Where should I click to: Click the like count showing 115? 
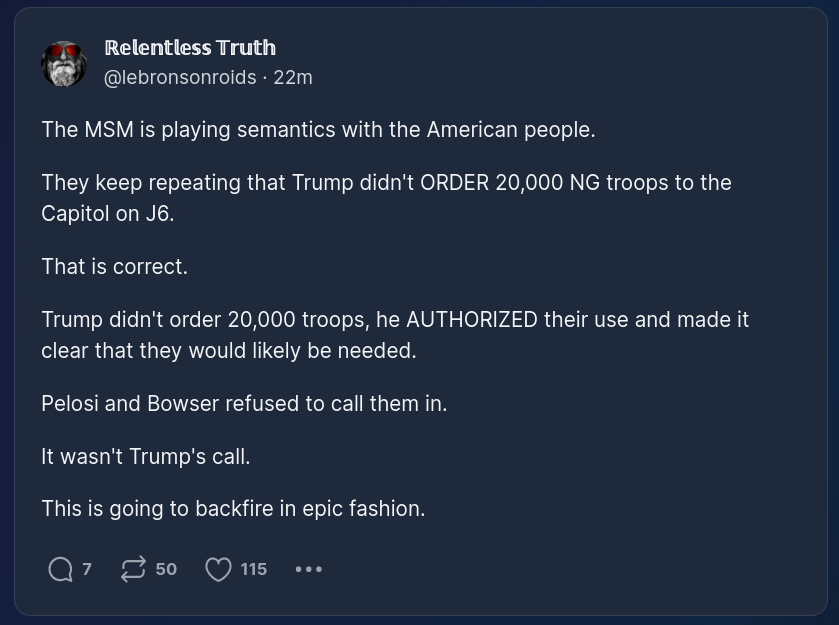point(254,569)
